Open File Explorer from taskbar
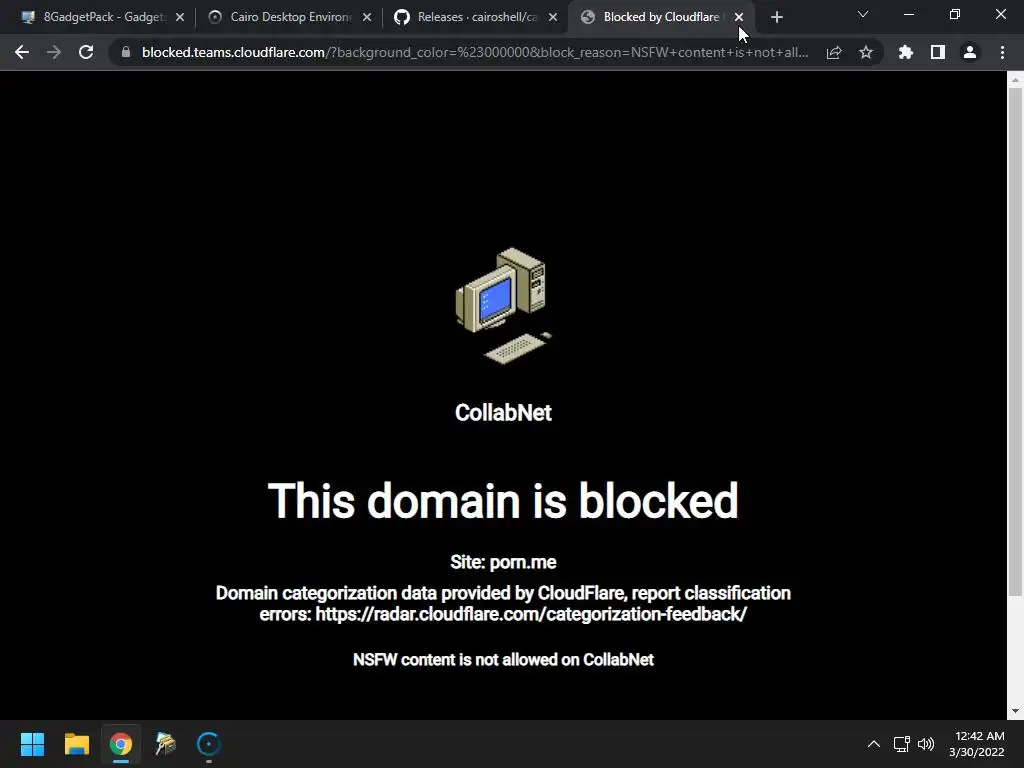Screen dimensions: 1024x768 click(76, 744)
